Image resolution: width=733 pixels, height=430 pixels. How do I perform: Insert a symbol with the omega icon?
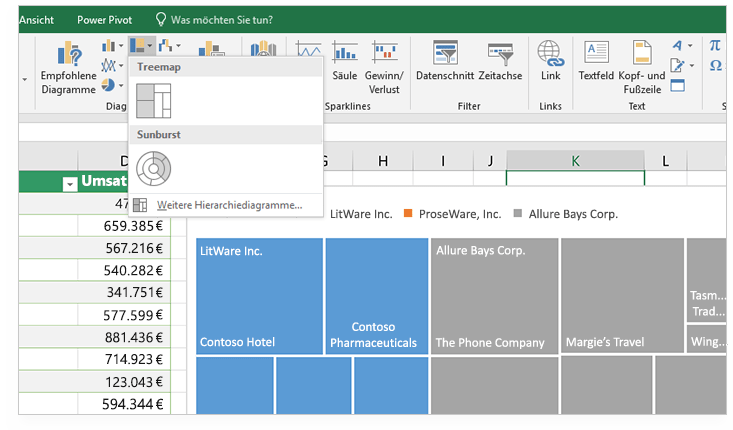tap(715, 65)
